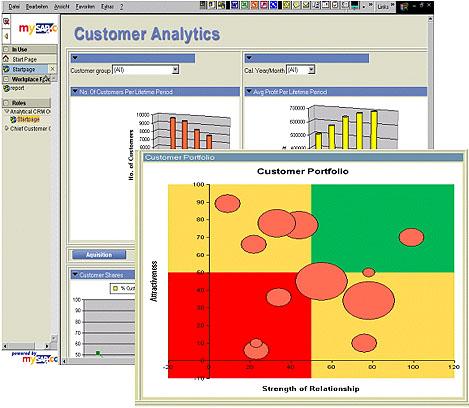This screenshot has width=469, height=408.
Task: Click the Aquisition button
Action: pos(99,255)
